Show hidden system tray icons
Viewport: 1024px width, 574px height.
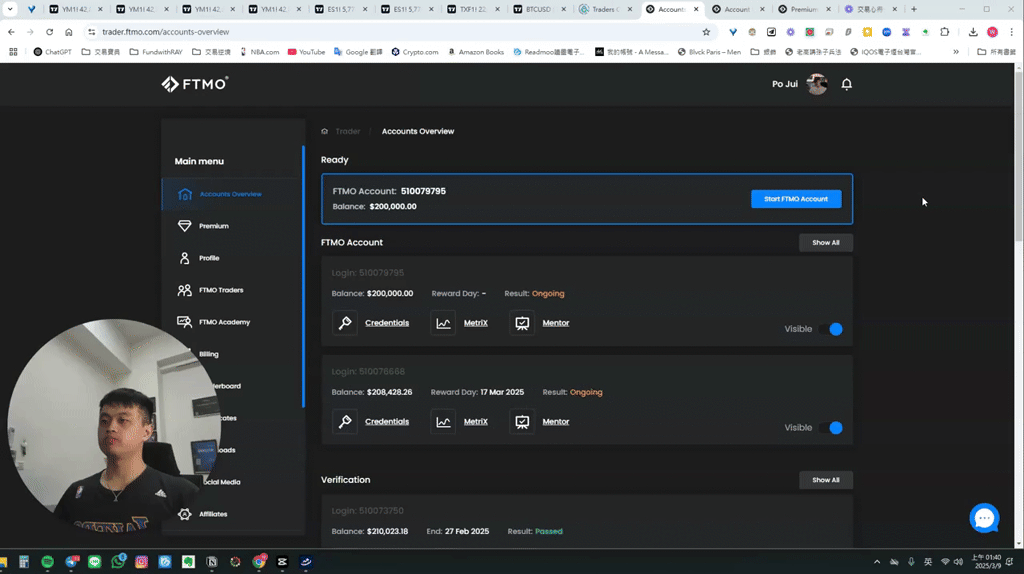(x=876, y=562)
